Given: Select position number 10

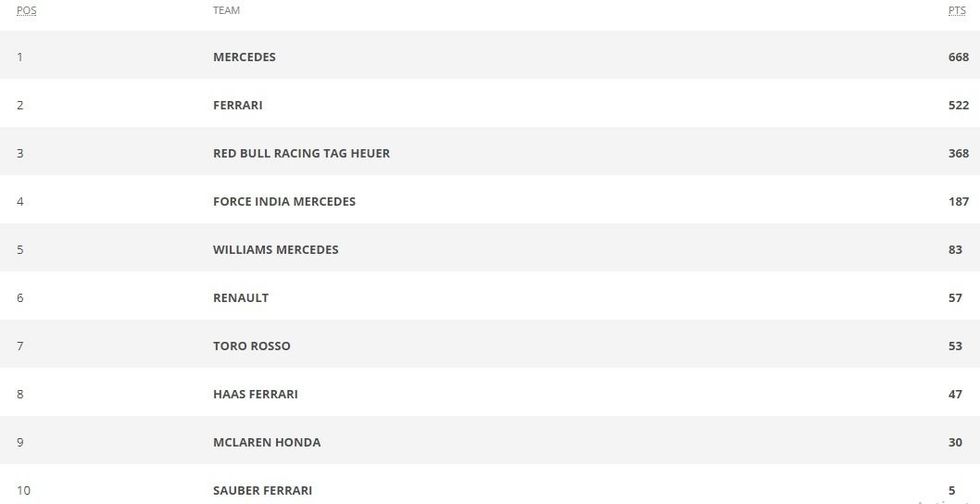Looking at the screenshot, I should 24,489.
